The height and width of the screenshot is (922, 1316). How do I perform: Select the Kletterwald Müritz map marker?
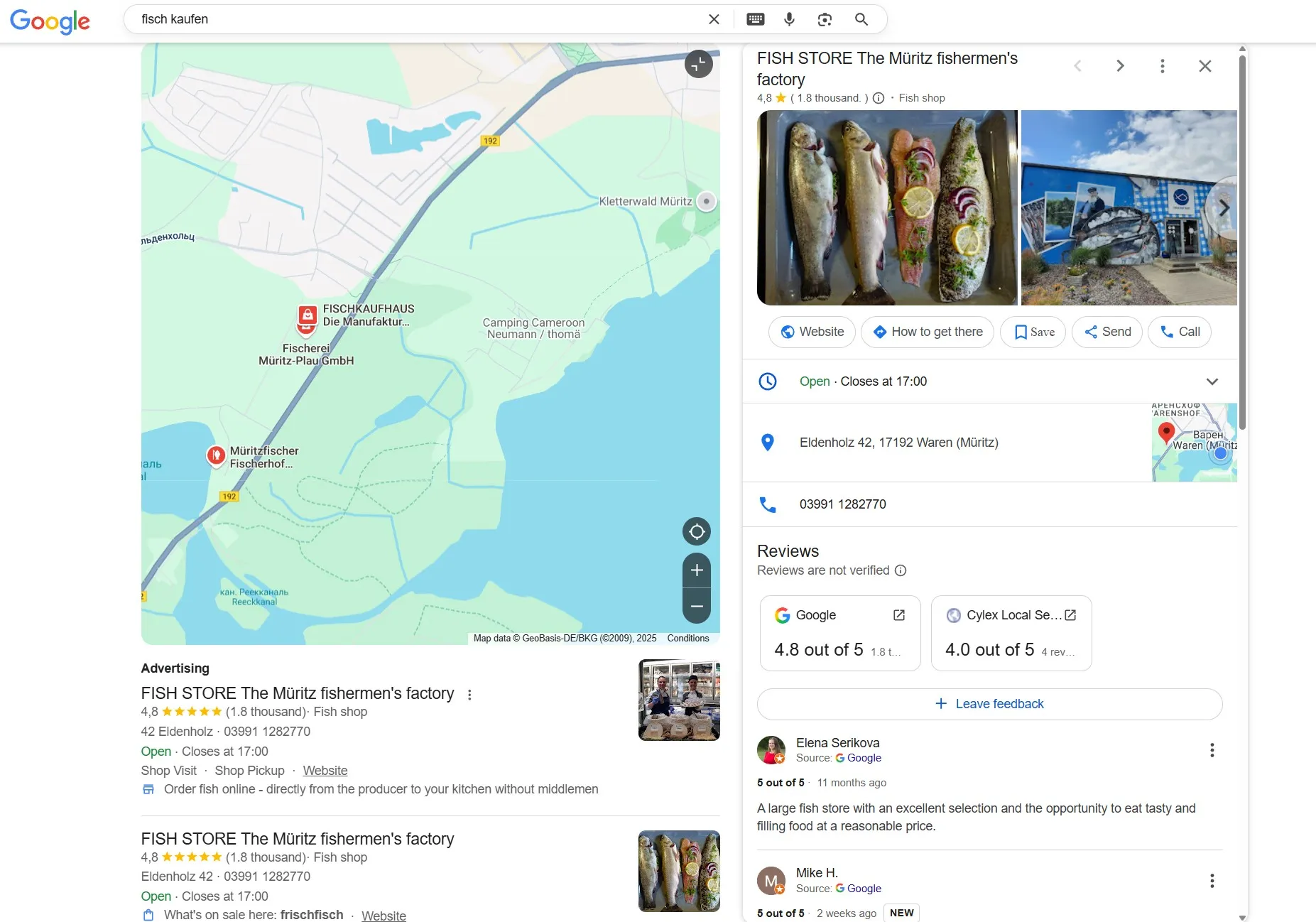point(706,201)
